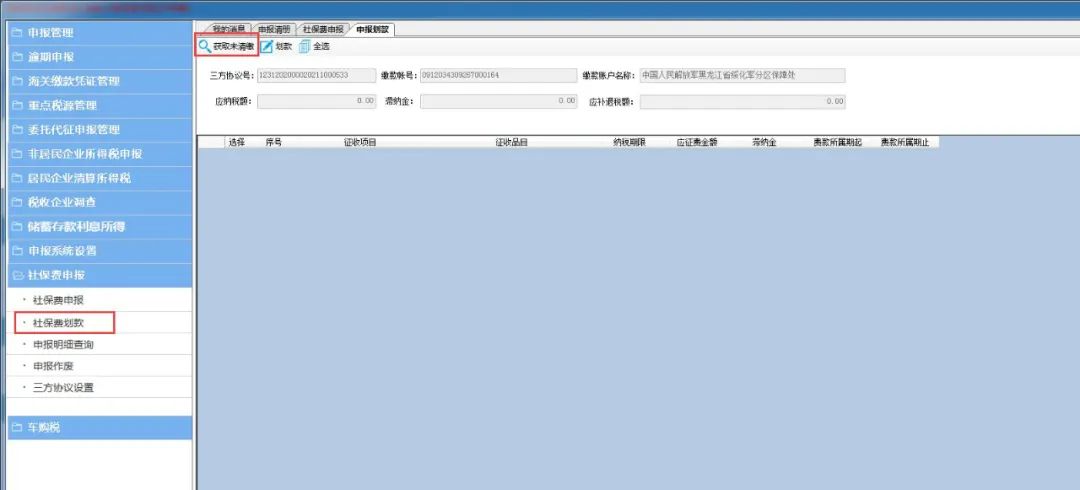Expand 非居民企业所得税申报 in the sidebar
The width and height of the screenshot is (1080, 490).
point(101,154)
